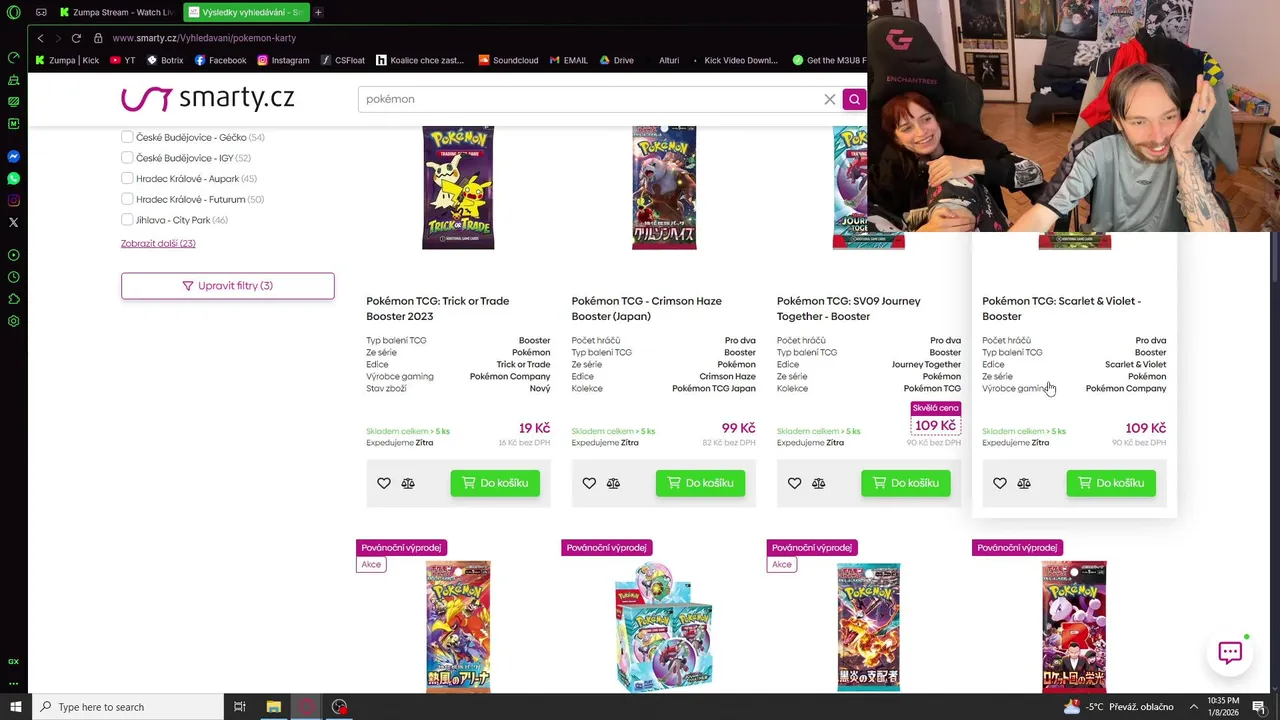Image resolution: width=1280 pixels, height=720 pixels.
Task: Open the Soundcloud bookmark
Action: 508,60
